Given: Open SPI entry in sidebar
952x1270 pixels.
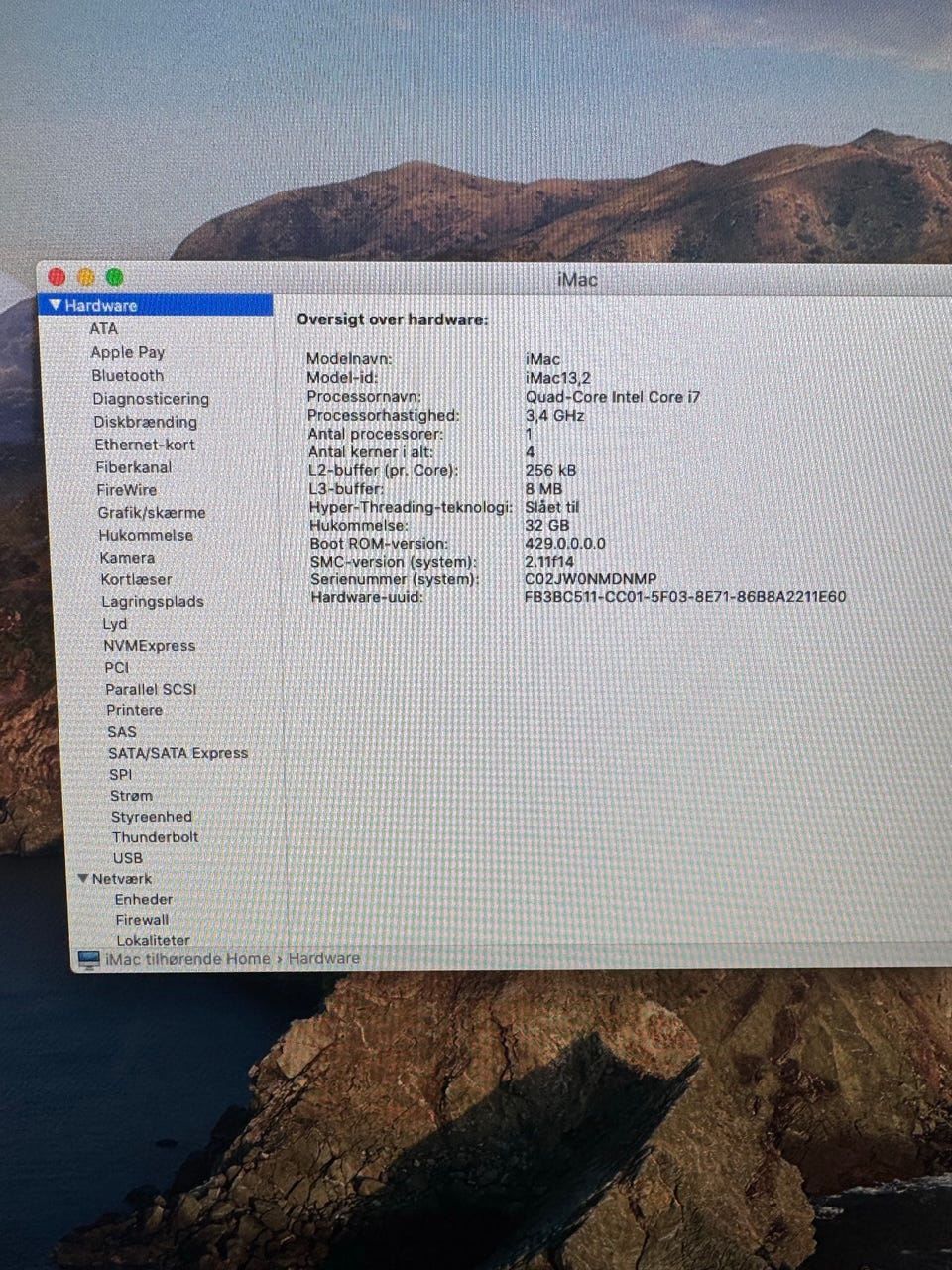Looking at the screenshot, I should pyautogui.click(x=121, y=775).
